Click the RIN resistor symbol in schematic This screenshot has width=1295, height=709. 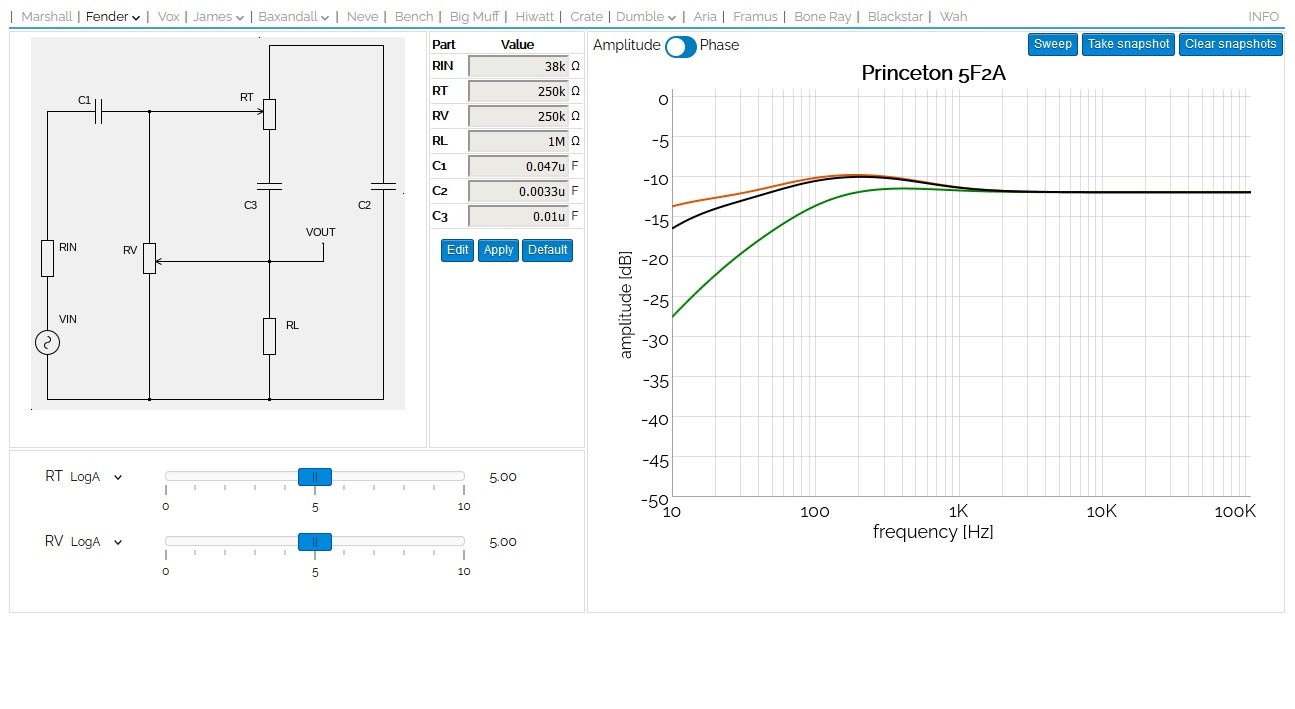coord(47,258)
